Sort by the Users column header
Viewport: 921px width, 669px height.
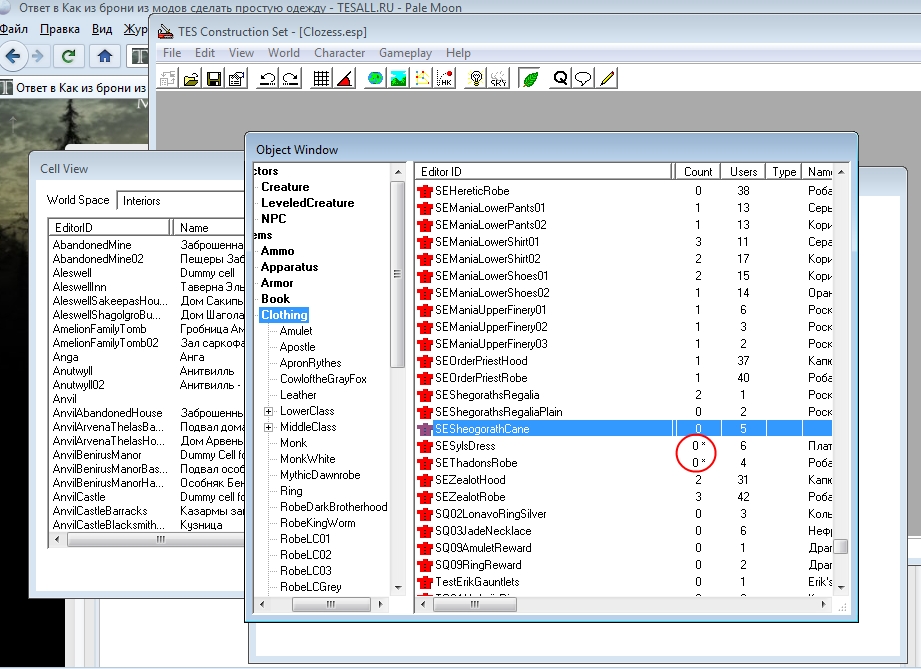(743, 172)
